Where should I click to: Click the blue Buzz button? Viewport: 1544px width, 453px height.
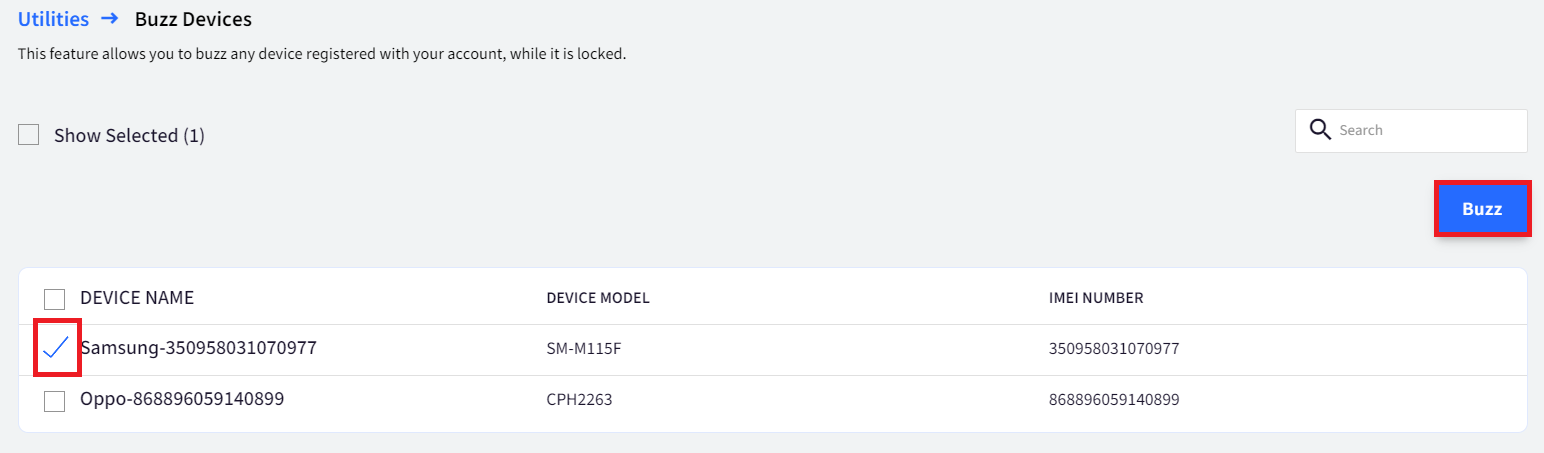pos(1482,209)
